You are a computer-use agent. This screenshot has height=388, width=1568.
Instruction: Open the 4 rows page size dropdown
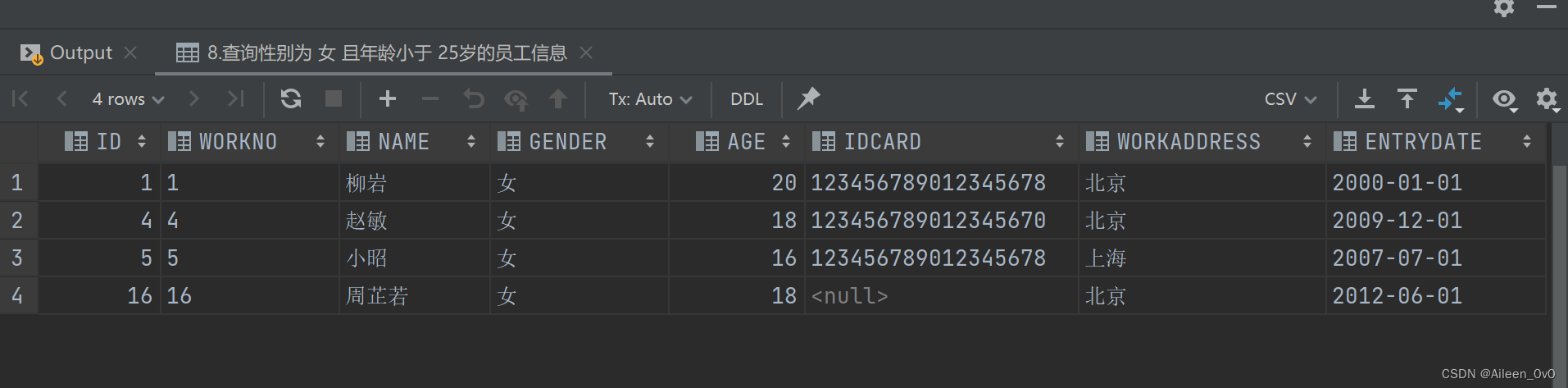pos(129,99)
